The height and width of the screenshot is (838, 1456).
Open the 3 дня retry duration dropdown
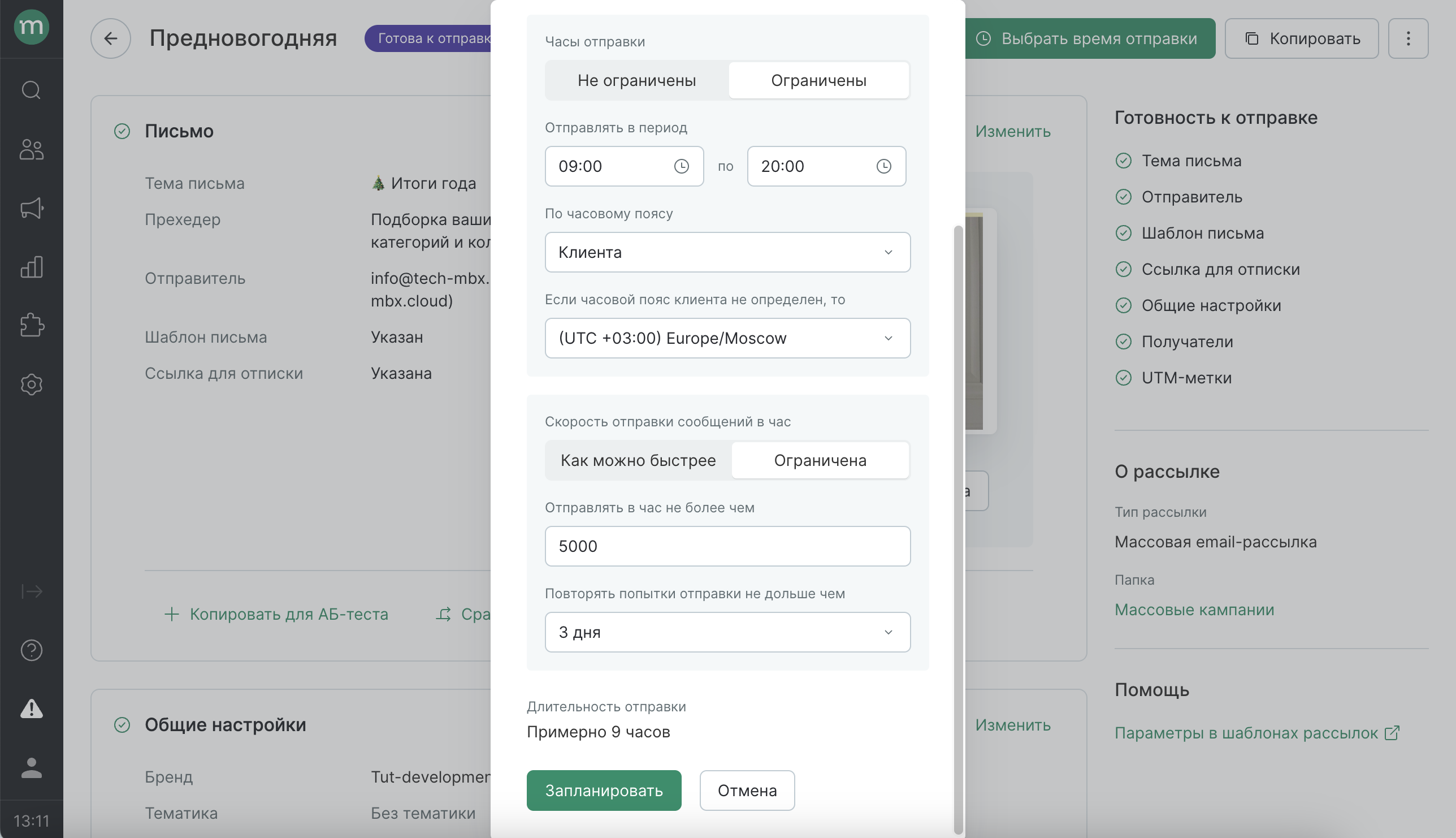(727, 632)
